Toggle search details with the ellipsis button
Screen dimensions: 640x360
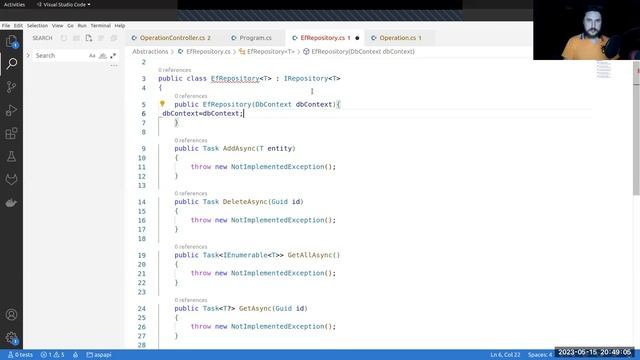click(113, 65)
